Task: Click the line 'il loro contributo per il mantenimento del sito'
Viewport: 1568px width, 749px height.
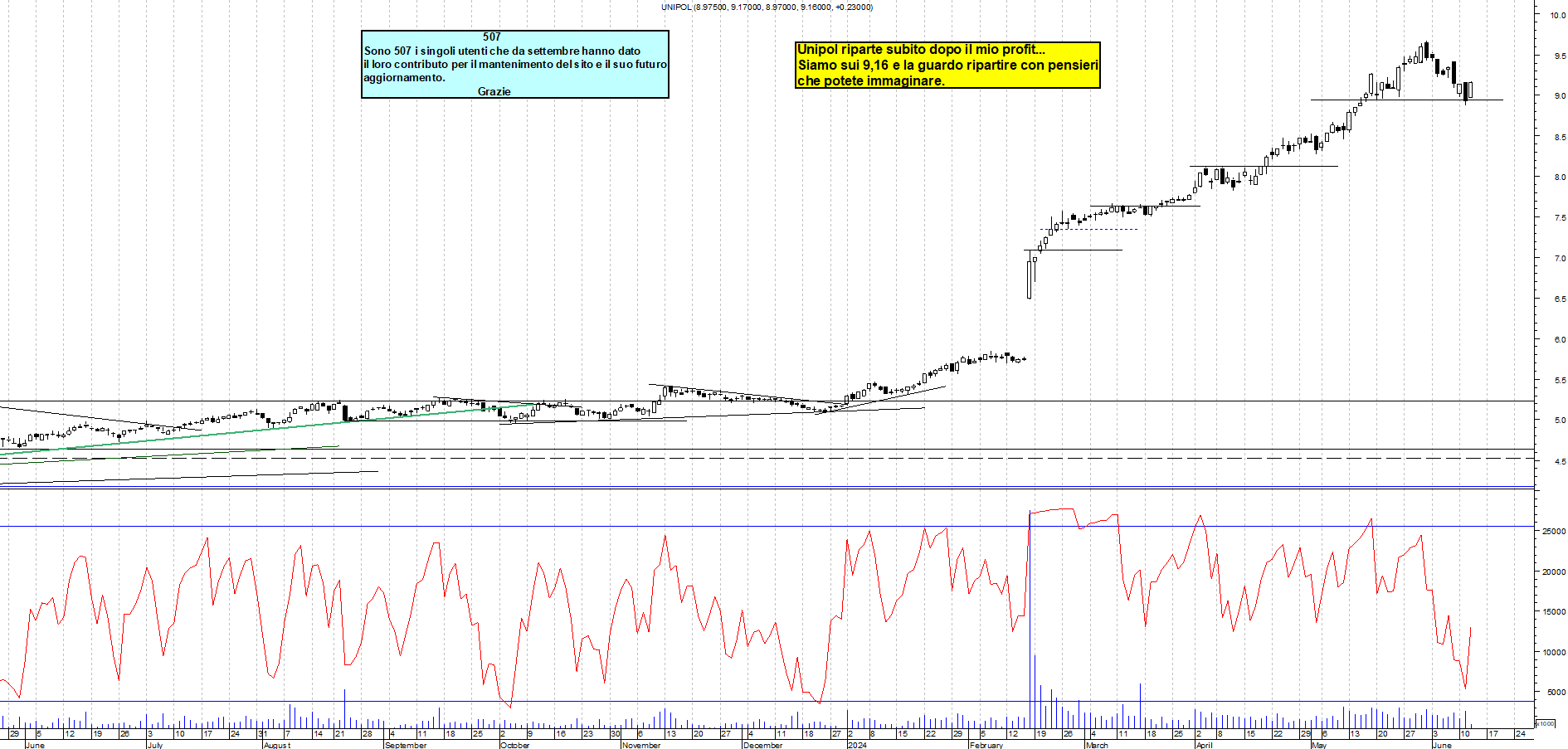Action: click(x=515, y=64)
